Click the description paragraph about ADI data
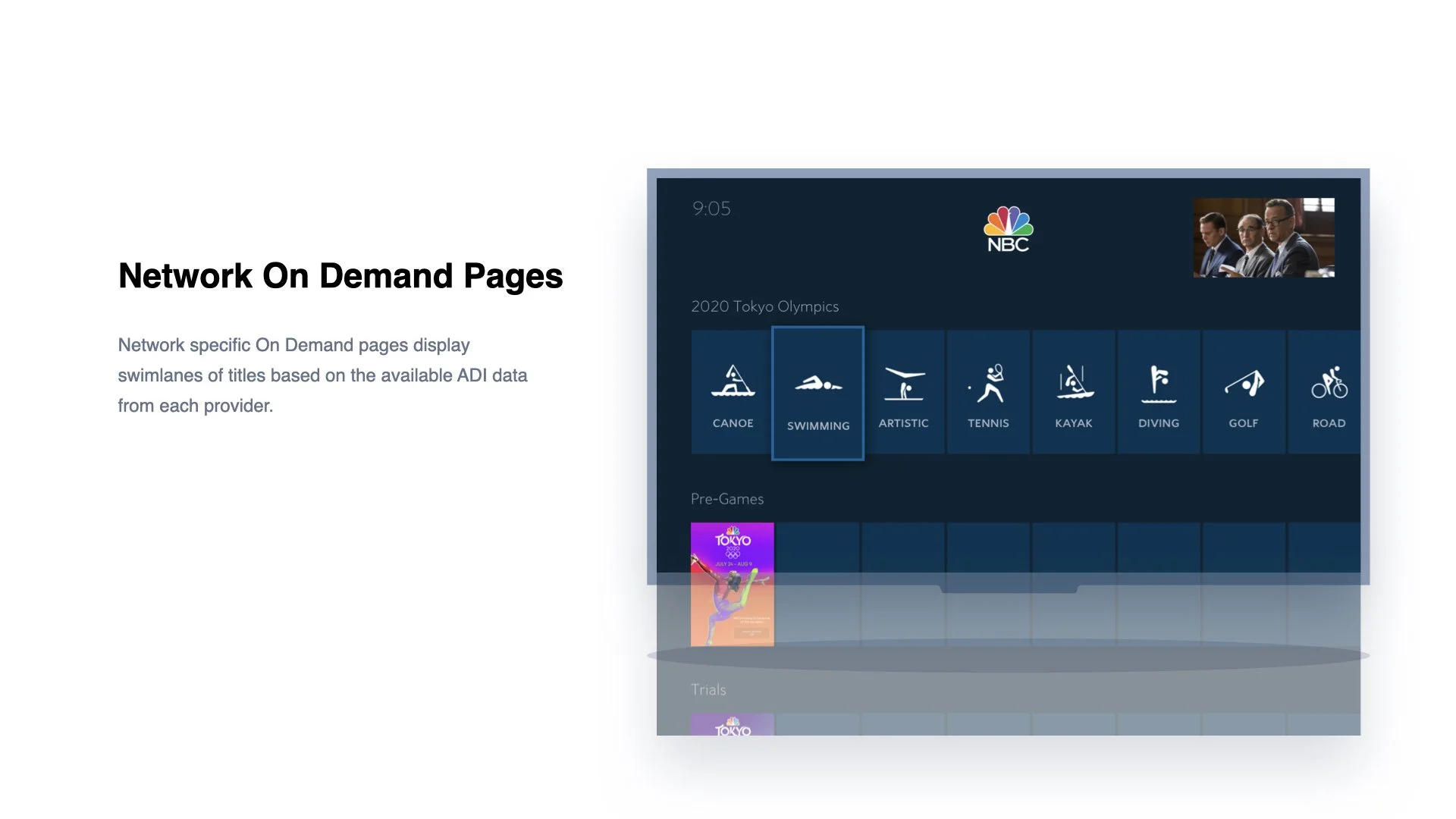Screen dimensions: 1456x819 (x=322, y=375)
